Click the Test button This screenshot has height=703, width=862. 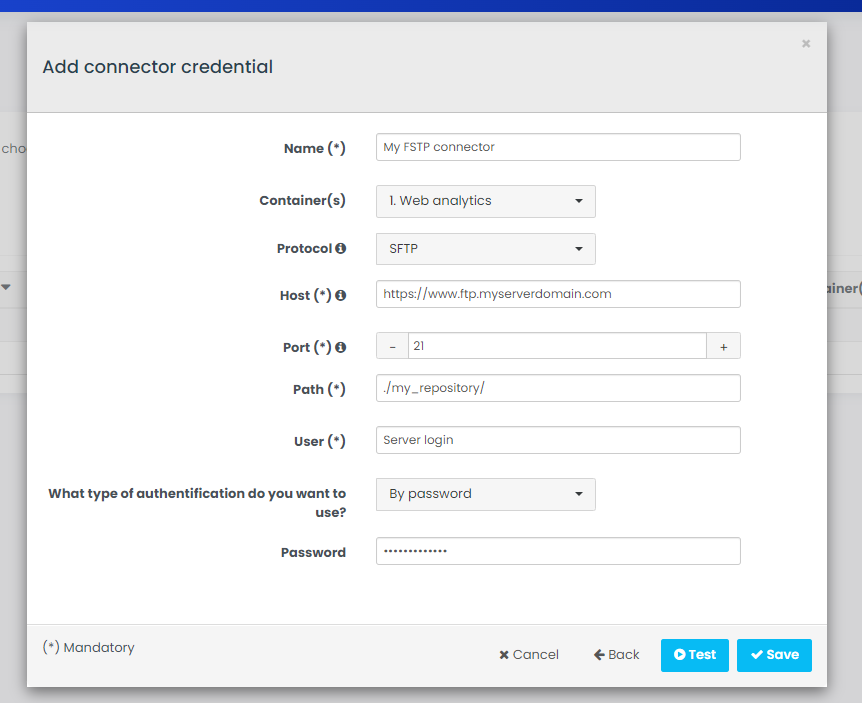(x=694, y=655)
